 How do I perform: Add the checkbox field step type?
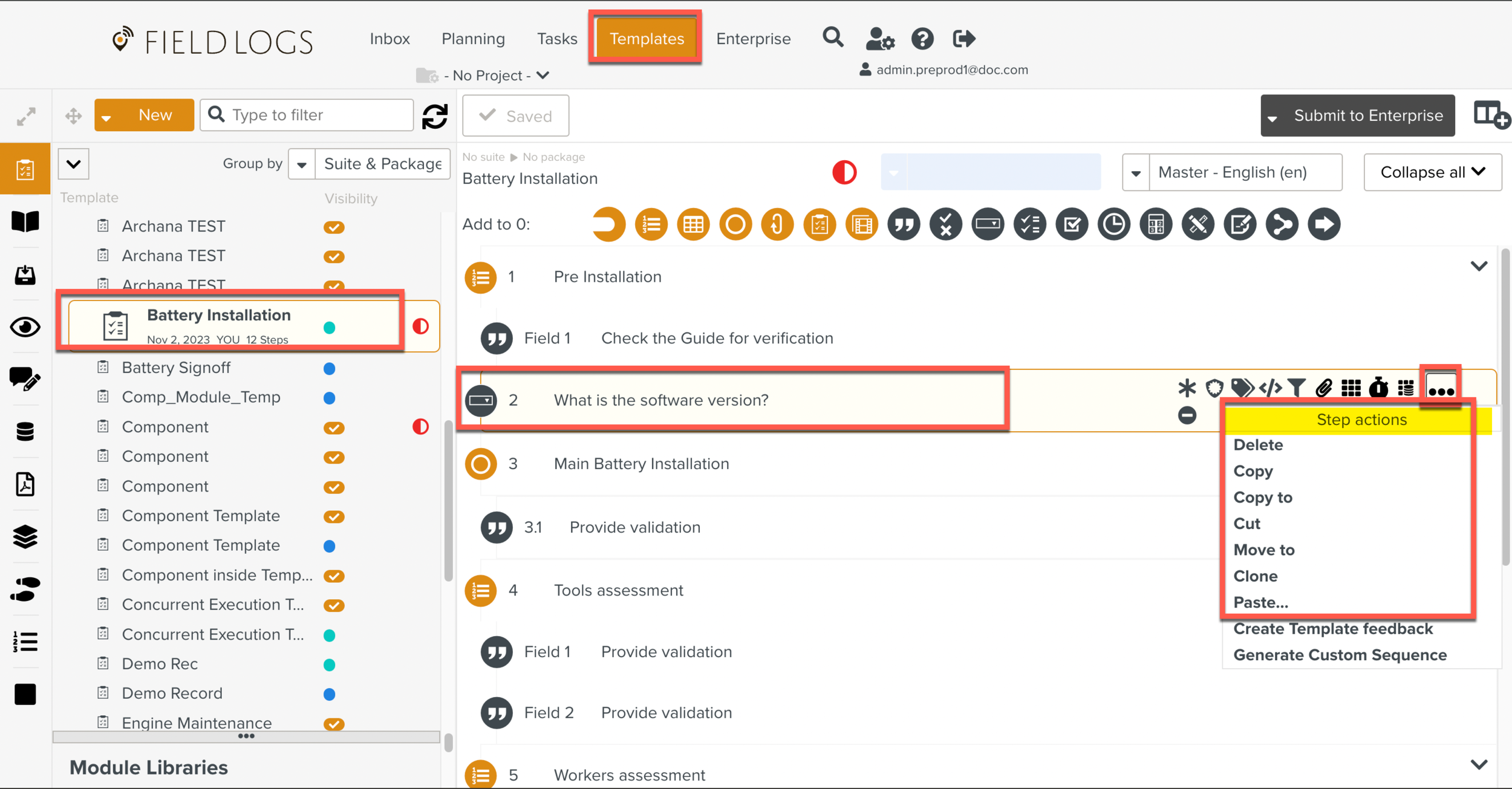[x=1072, y=224]
